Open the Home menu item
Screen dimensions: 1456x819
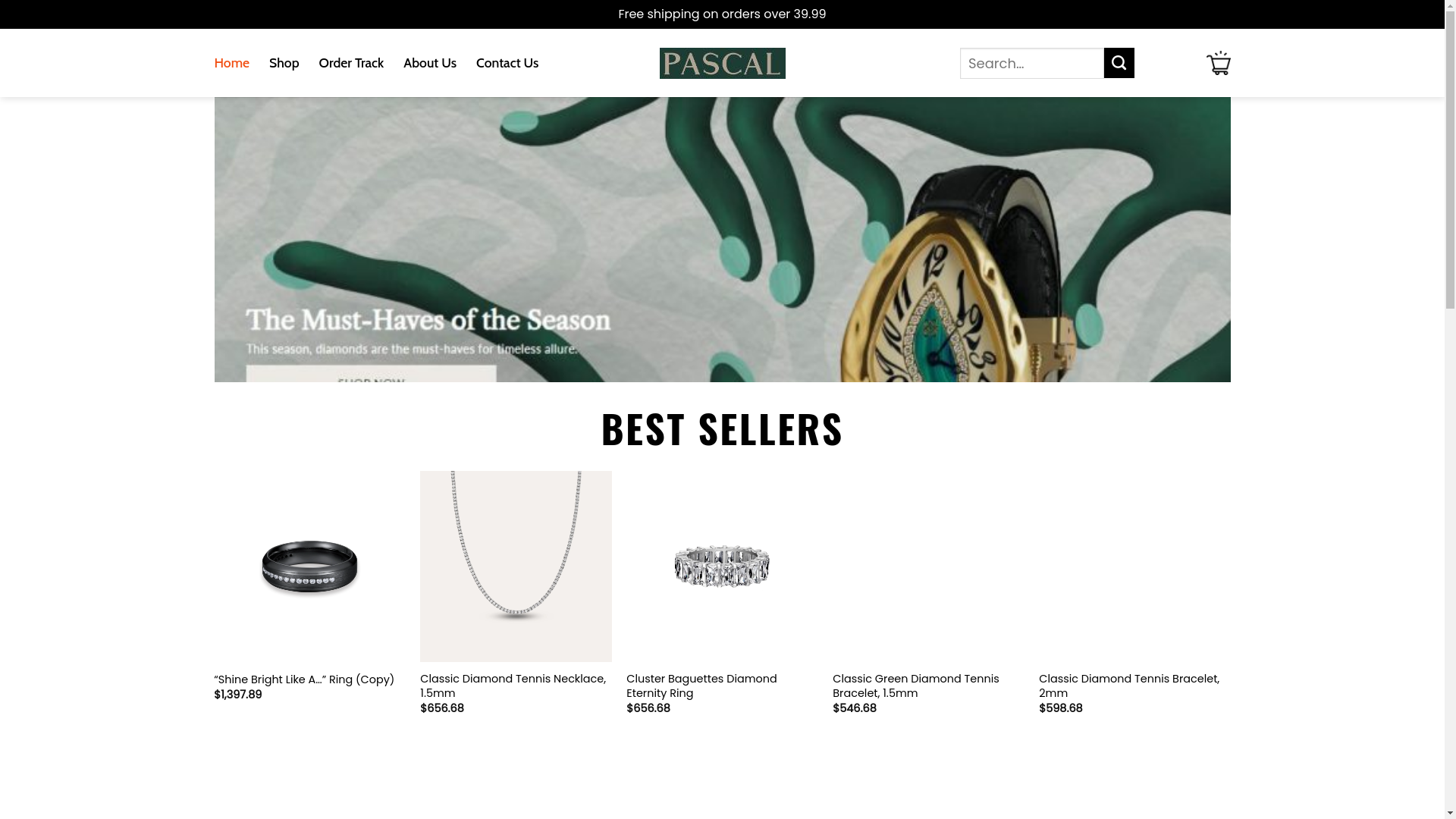(231, 63)
